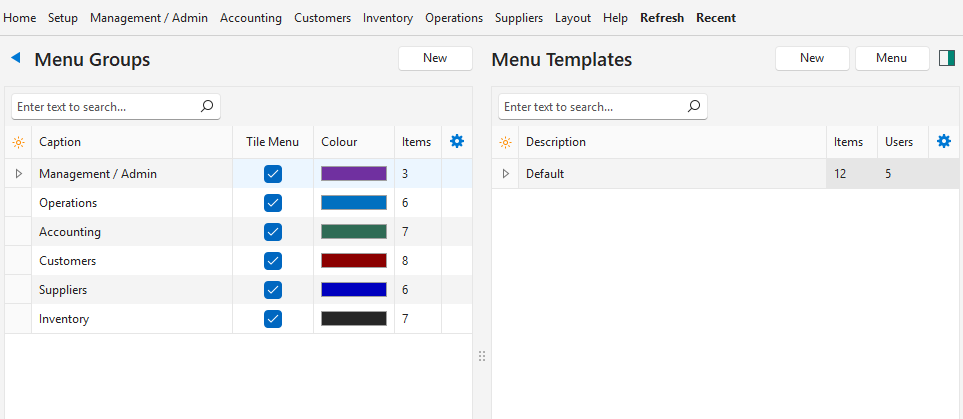Click the Menu button in Menu Templates

pyautogui.click(x=891, y=59)
